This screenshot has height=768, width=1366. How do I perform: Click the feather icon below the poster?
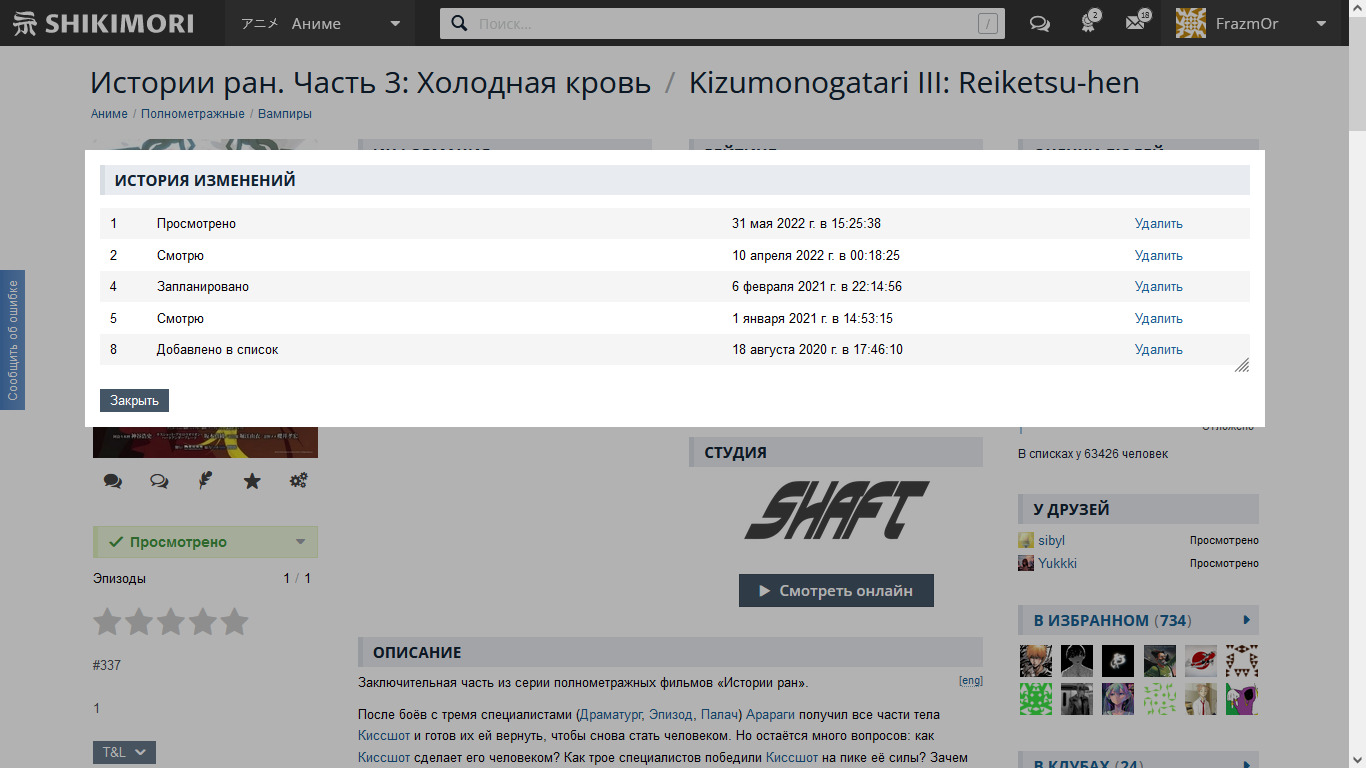(x=205, y=481)
